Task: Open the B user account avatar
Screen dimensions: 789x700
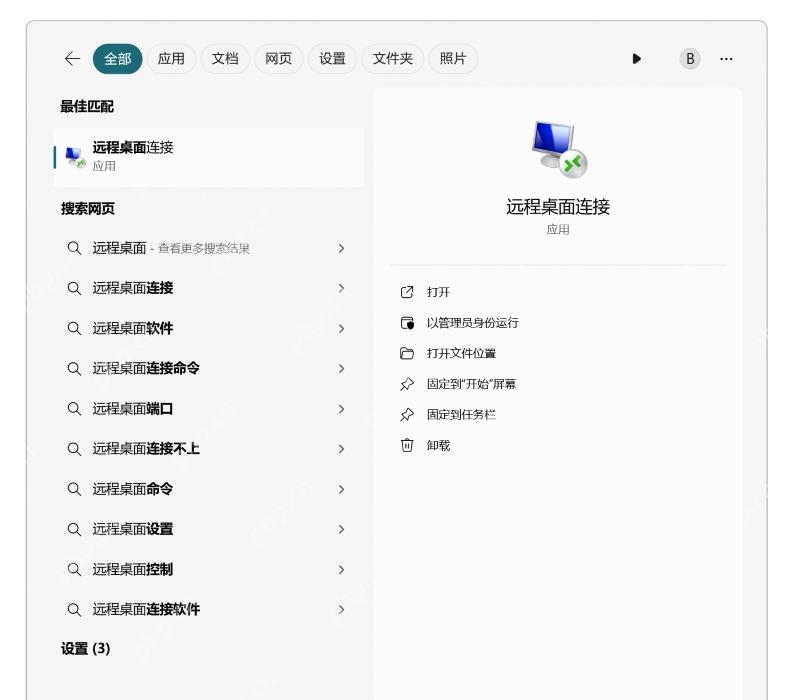Action: (x=690, y=59)
